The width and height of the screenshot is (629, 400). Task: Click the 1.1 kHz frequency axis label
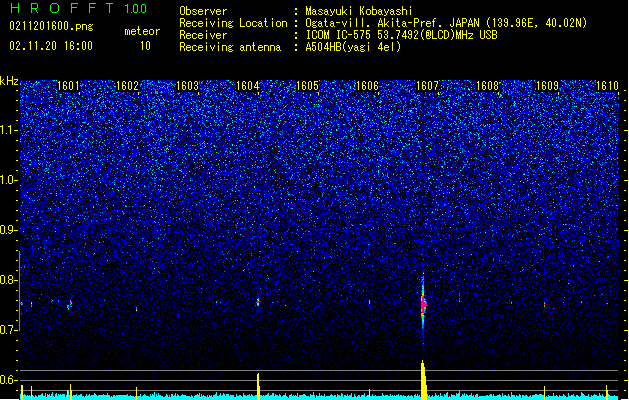9,130
